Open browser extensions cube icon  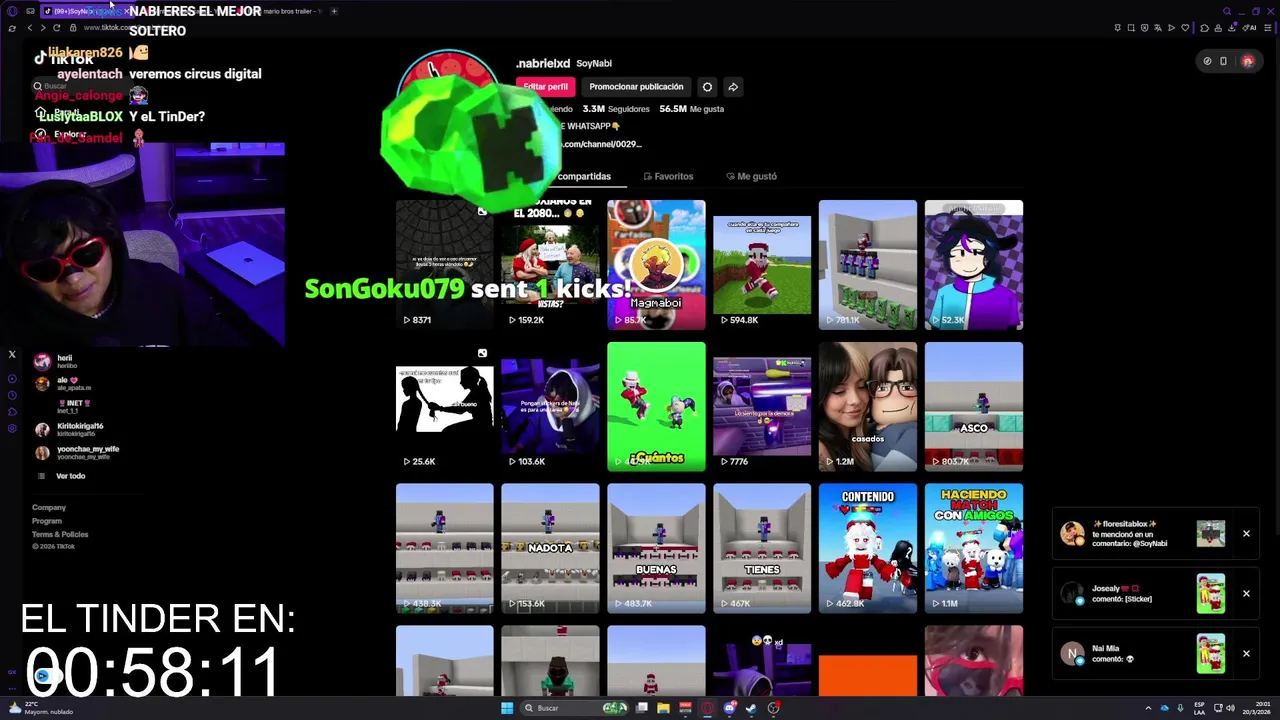click(1205, 28)
